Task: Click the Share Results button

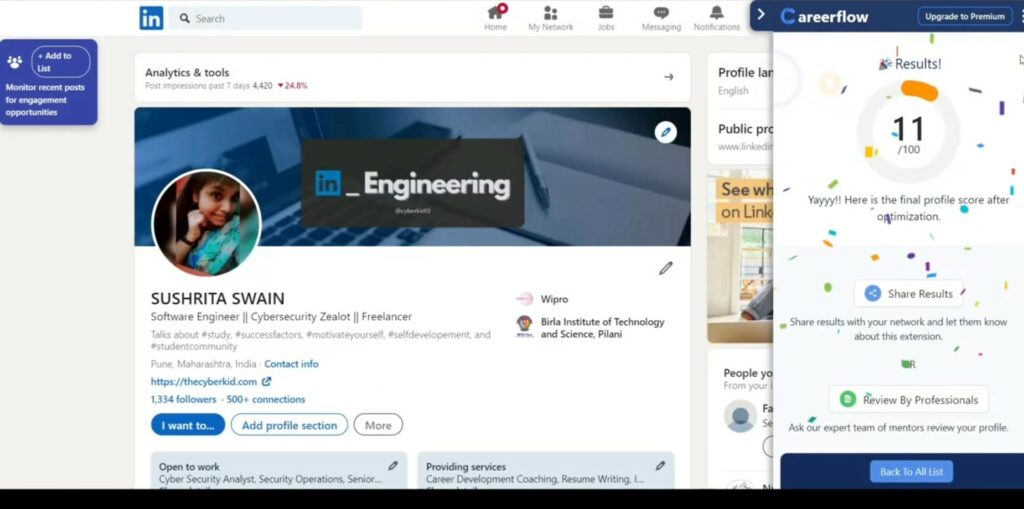Action: (908, 293)
